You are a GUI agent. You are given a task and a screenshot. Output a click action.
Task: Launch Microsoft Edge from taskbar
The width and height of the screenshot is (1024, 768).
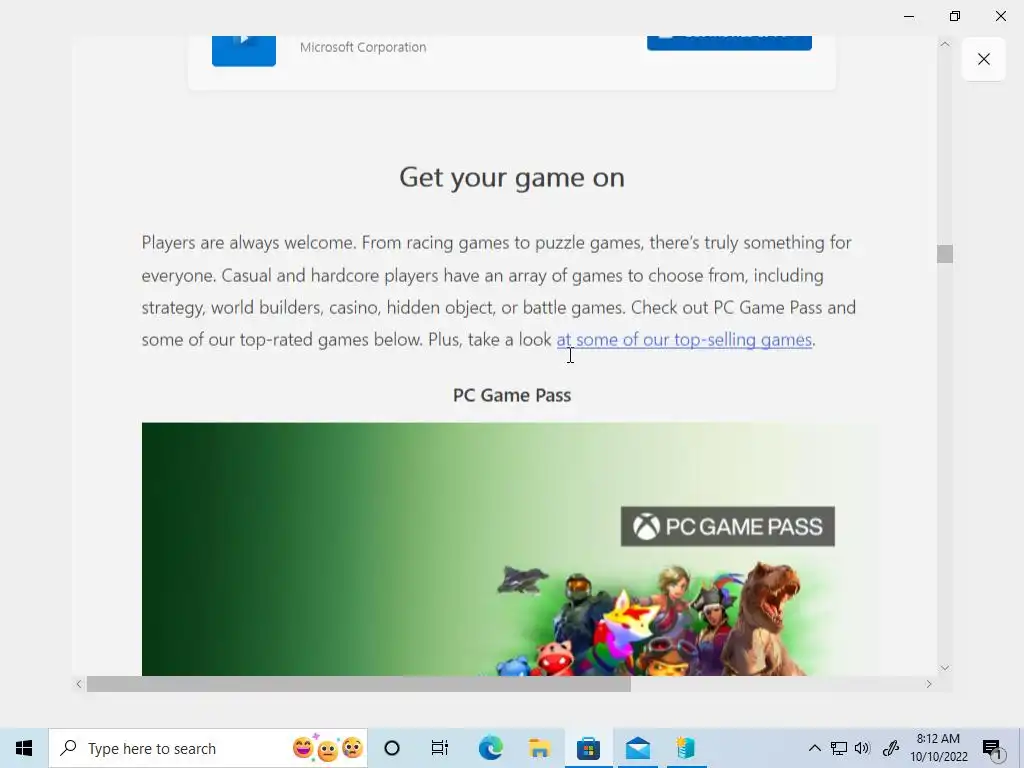pos(490,748)
